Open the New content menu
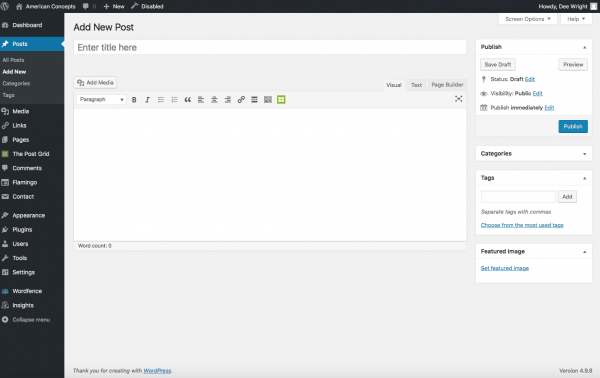The width and height of the screenshot is (600, 378). coord(114,7)
